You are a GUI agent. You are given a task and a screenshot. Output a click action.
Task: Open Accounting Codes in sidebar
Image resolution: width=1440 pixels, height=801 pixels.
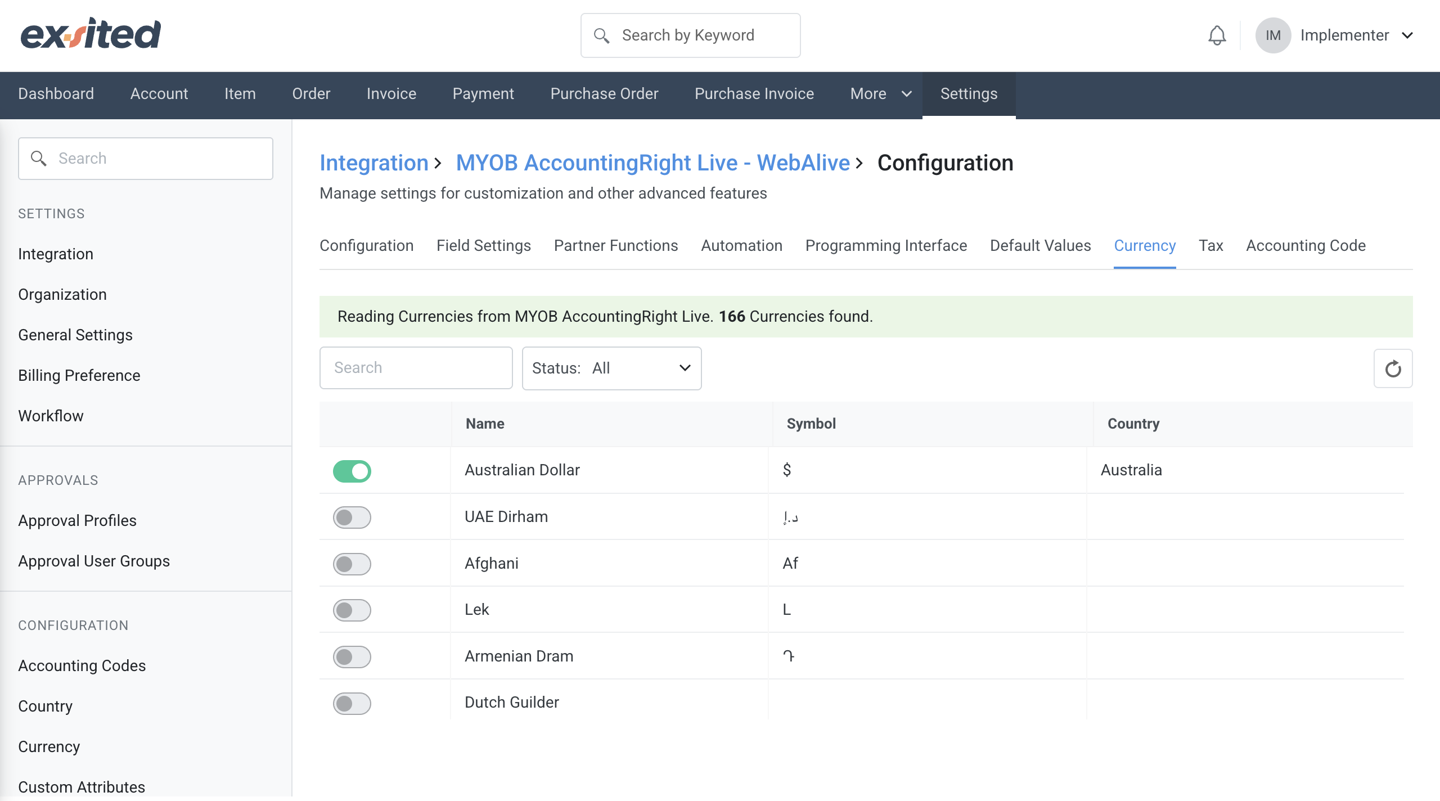click(x=82, y=666)
